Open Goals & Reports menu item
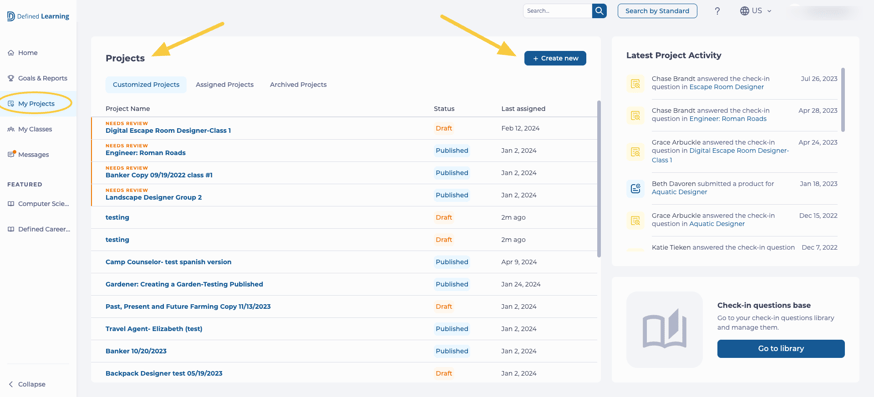 click(x=42, y=78)
